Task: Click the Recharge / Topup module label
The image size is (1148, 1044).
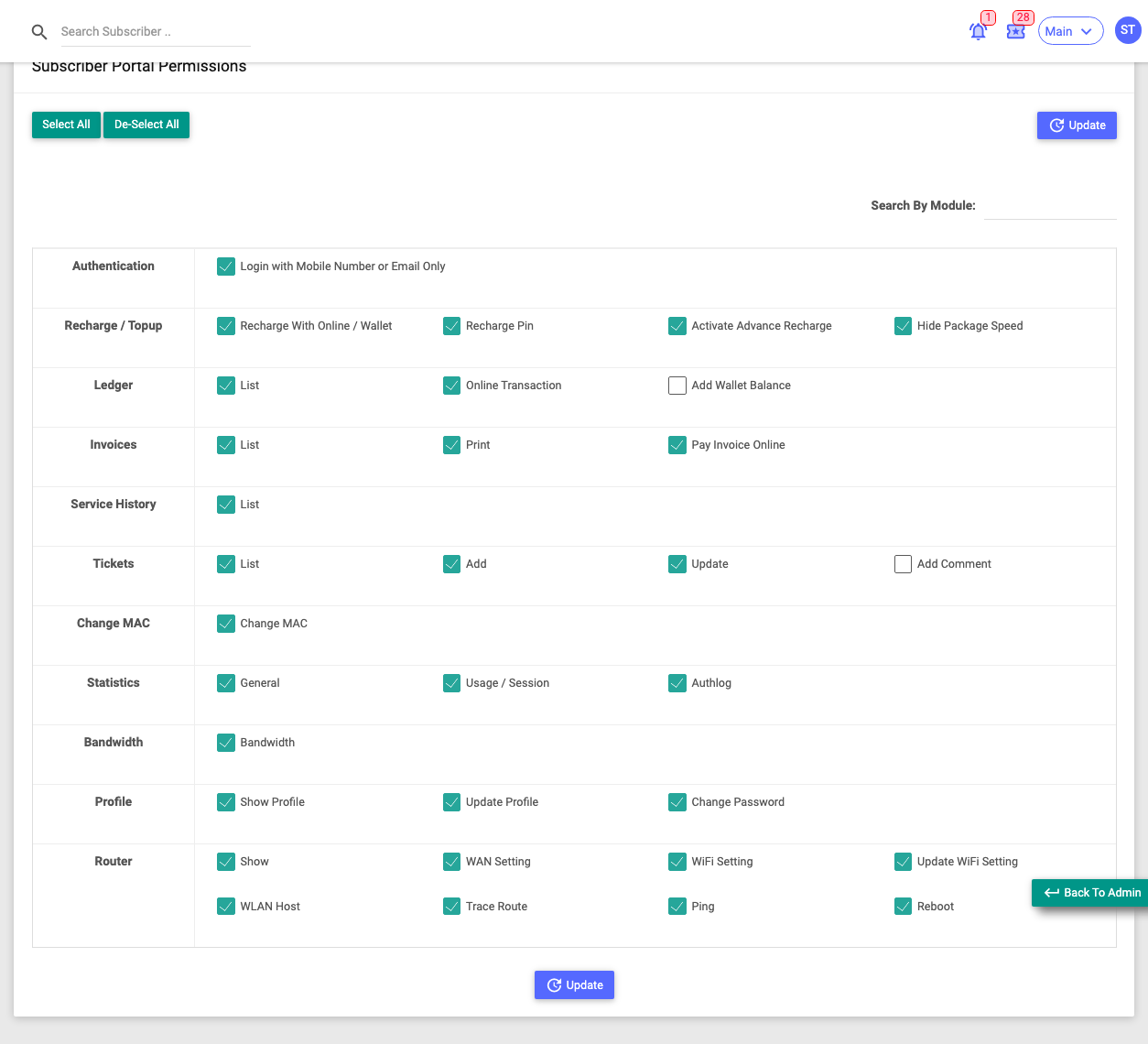Action: coord(114,326)
